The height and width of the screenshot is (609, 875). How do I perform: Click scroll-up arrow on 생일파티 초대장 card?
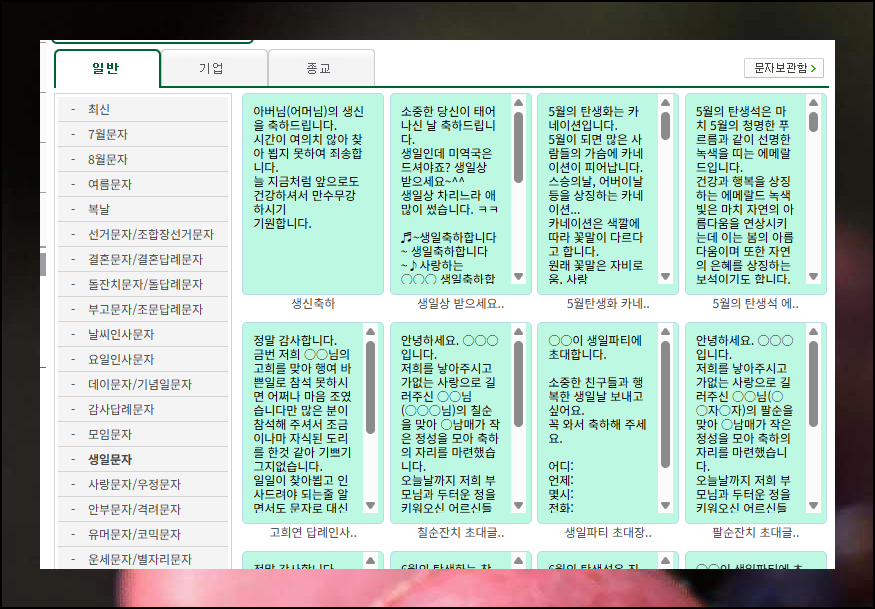665,332
